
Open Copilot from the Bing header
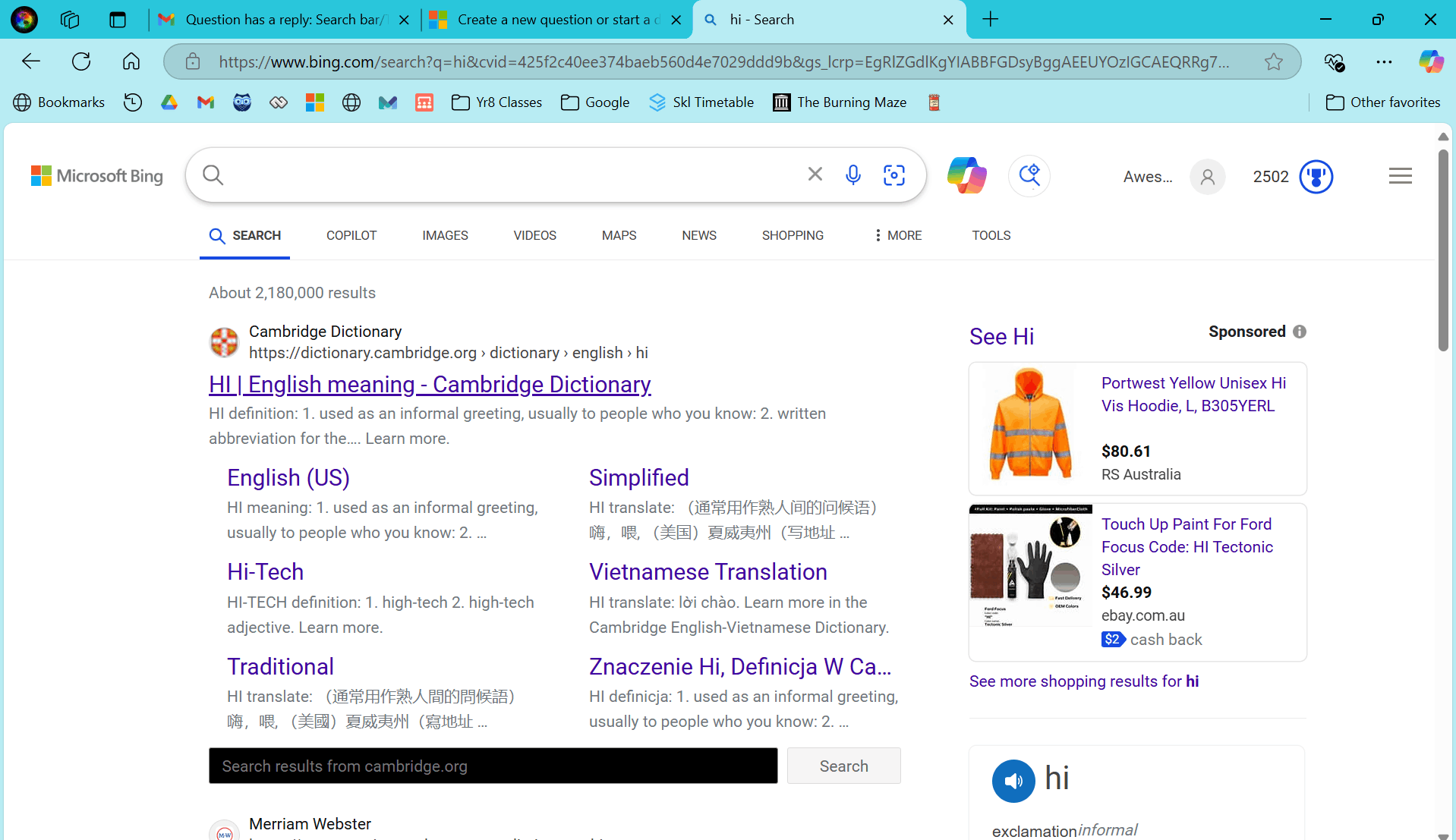967,175
